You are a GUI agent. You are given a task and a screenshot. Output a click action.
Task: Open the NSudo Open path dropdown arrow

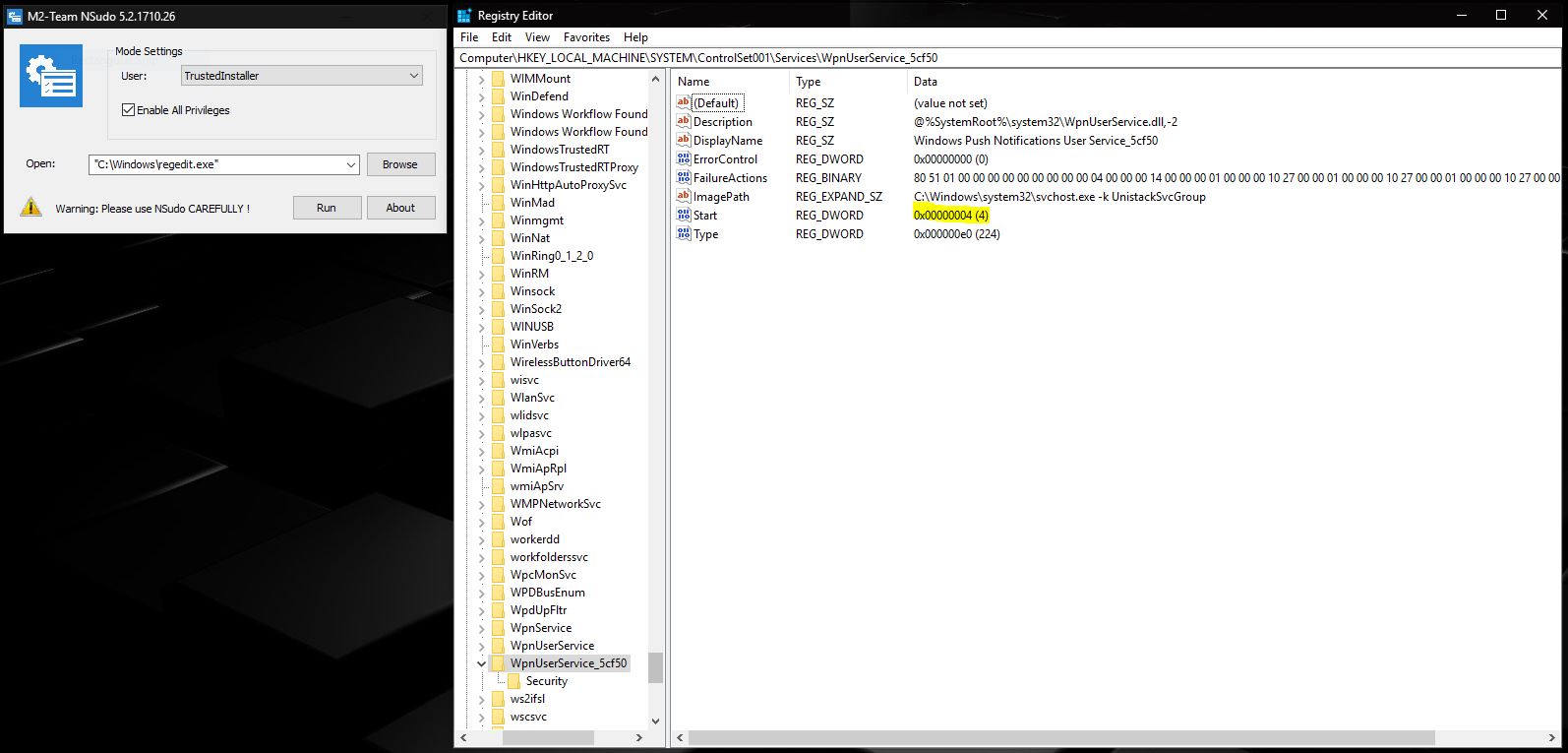[x=351, y=164]
